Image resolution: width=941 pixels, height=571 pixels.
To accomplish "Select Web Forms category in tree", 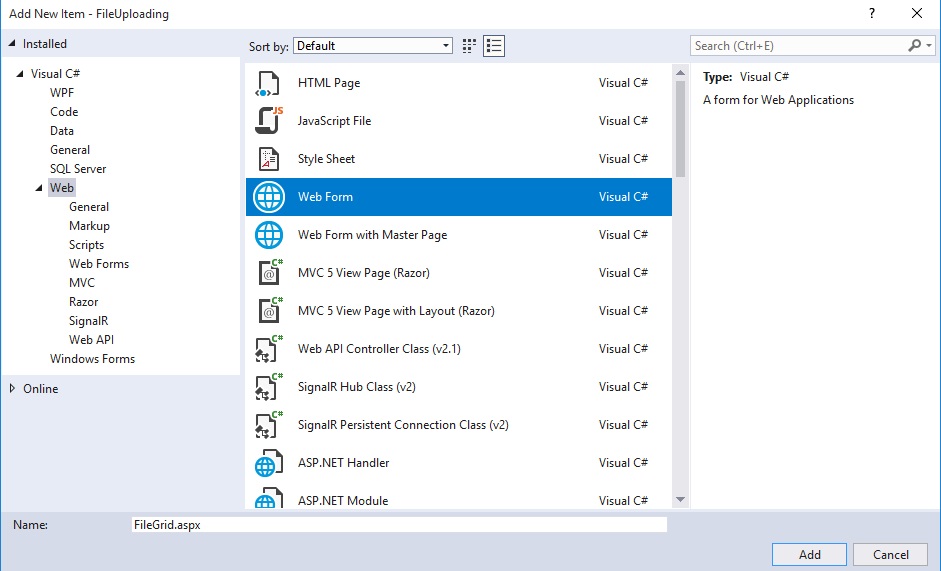I will click(99, 264).
